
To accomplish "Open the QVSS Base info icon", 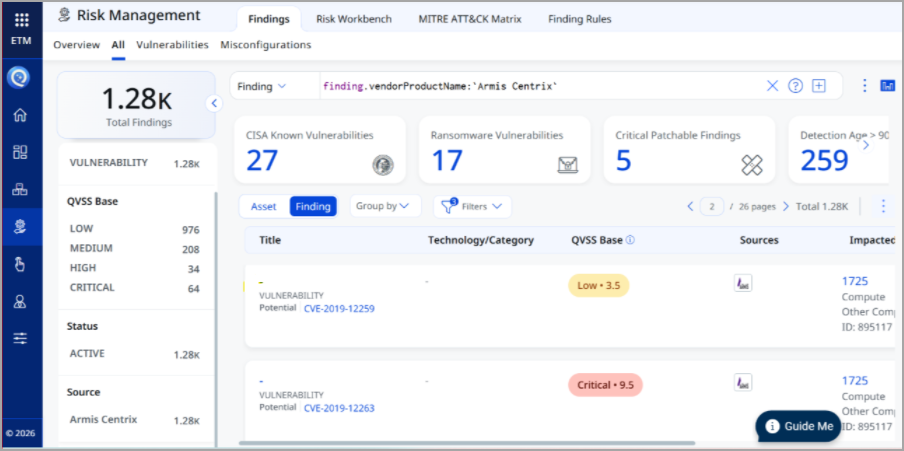I will coord(631,240).
